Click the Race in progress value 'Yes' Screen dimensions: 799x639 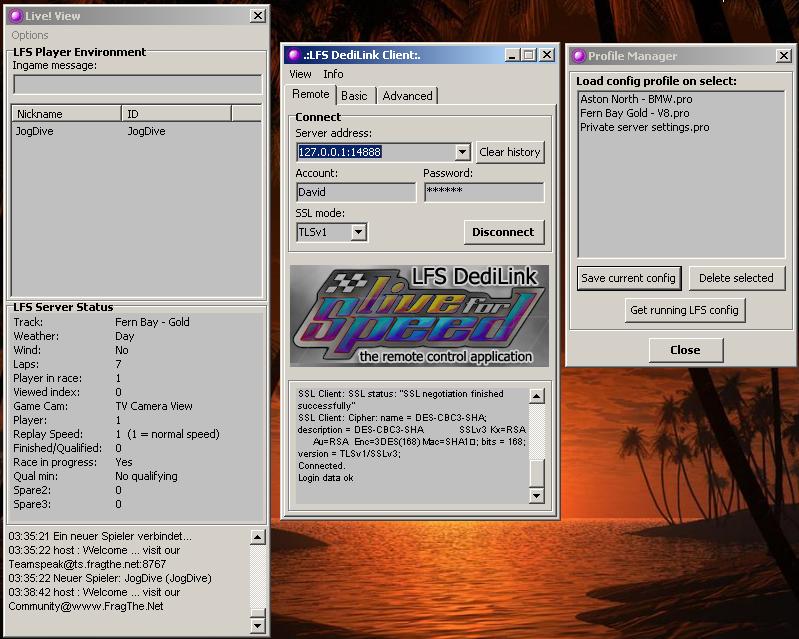click(123, 462)
